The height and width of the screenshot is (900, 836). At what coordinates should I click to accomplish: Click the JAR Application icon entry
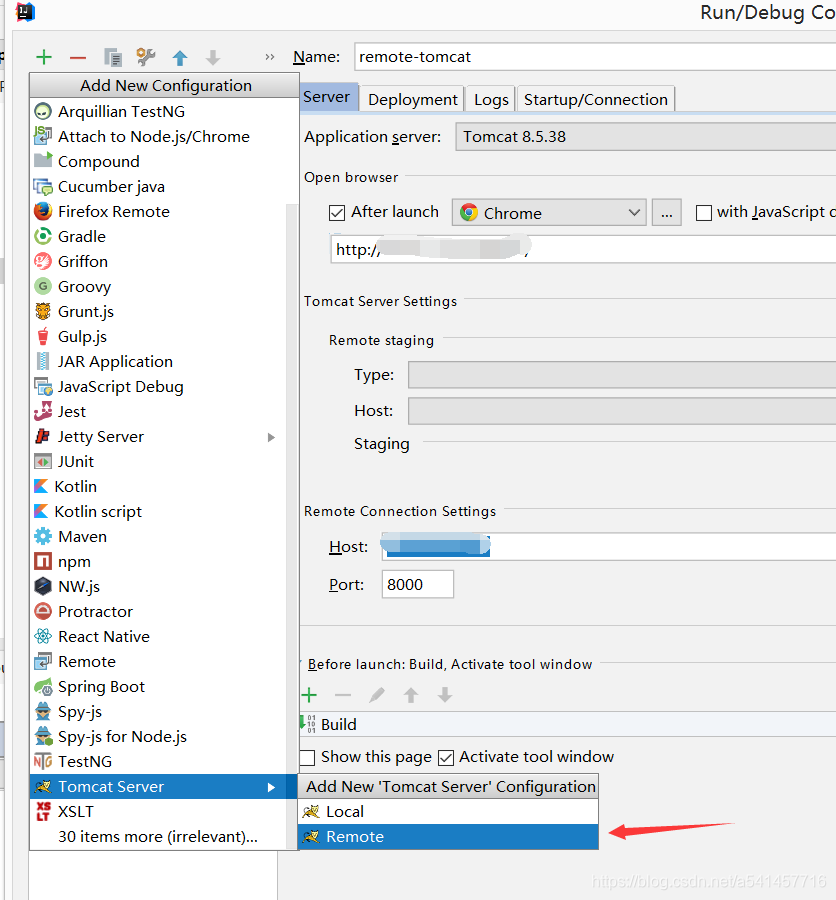[x=43, y=362]
